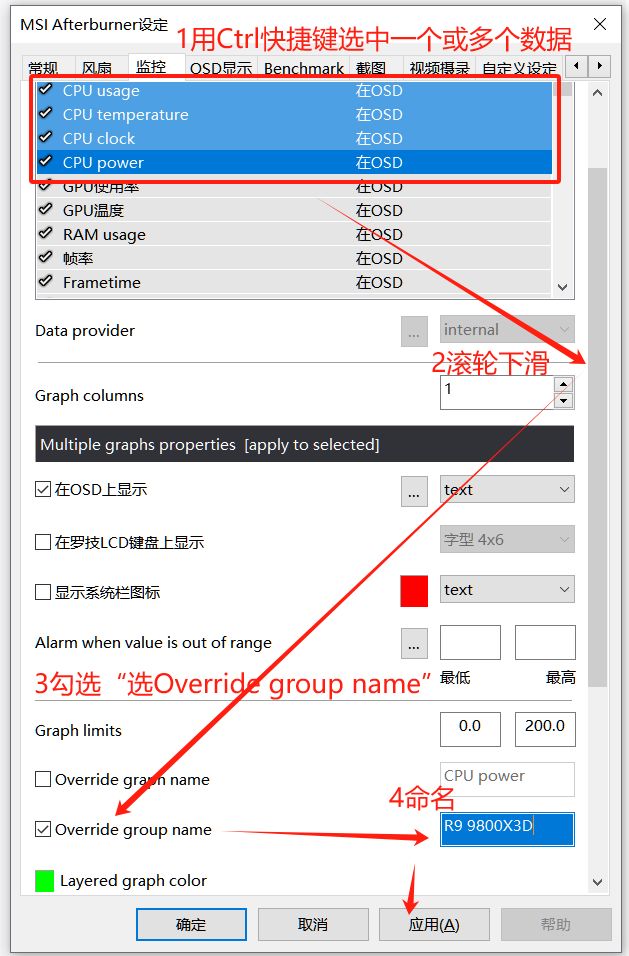Toggle the 帧率 checkmark
This screenshot has height=956, width=629.
[x=46, y=257]
